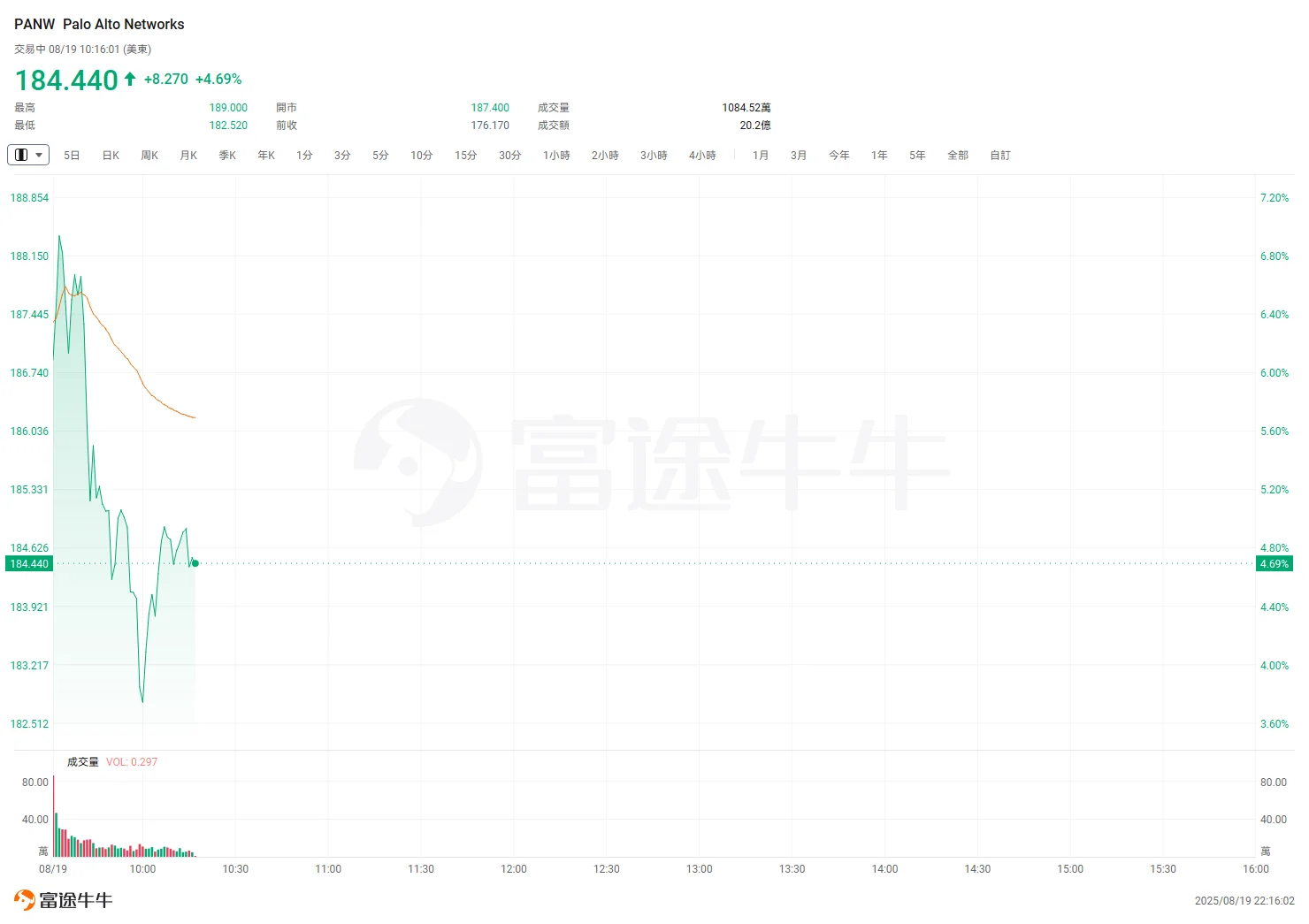The image size is (1309, 924).
Task: Choose the 5年 range
Action: [x=917, y=156]
